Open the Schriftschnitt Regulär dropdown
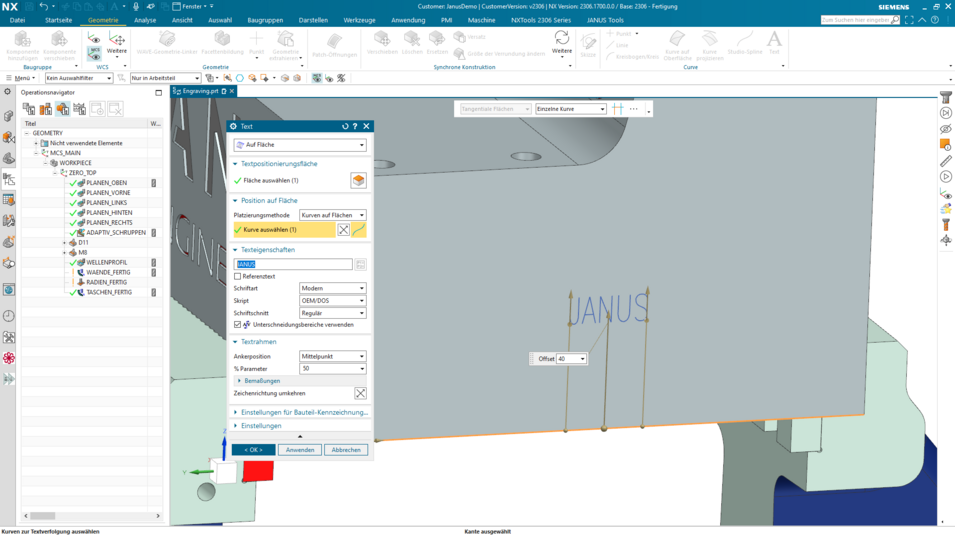The width and height of the screenshot is (955, 537). pos(333,313)
